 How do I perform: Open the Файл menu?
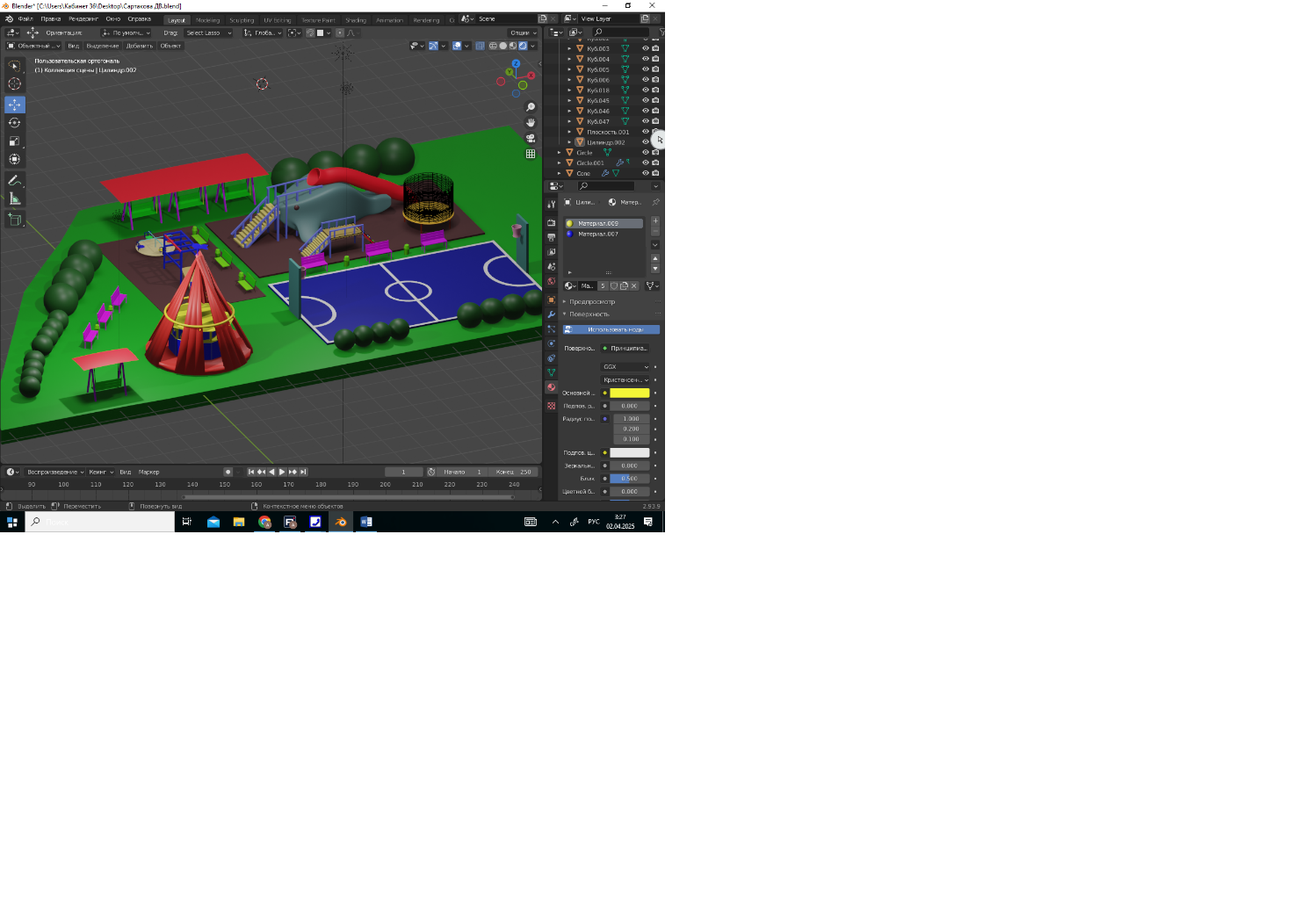point(25,18)
